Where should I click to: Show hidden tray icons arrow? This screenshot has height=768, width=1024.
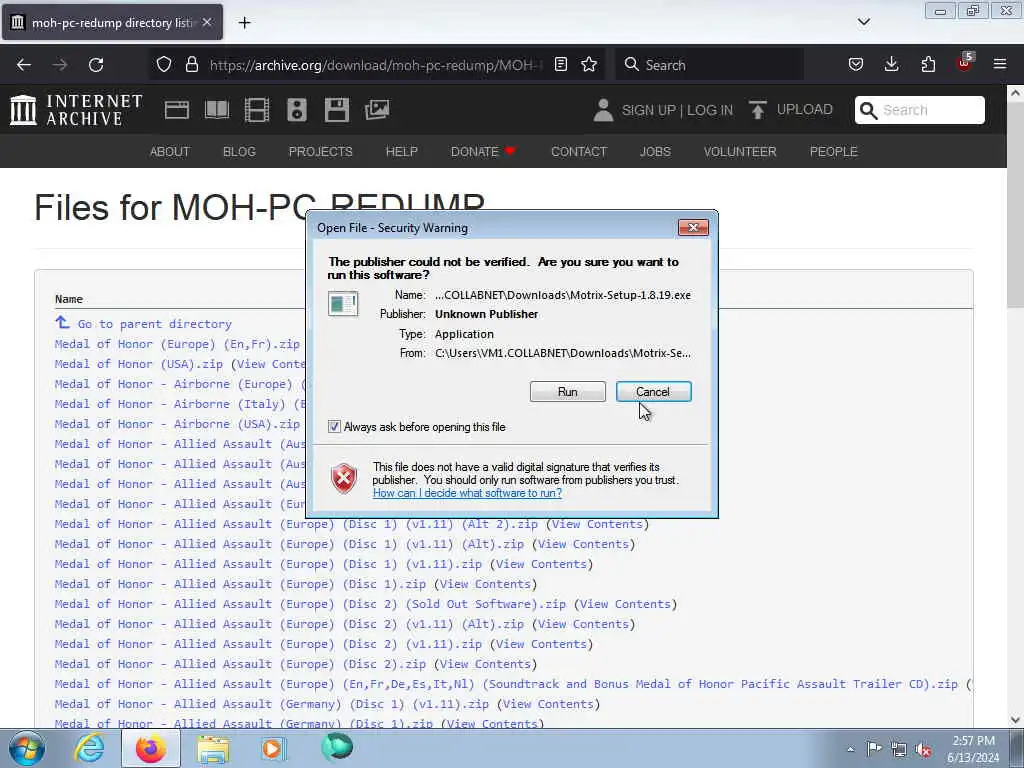click(x=850, y=749)
